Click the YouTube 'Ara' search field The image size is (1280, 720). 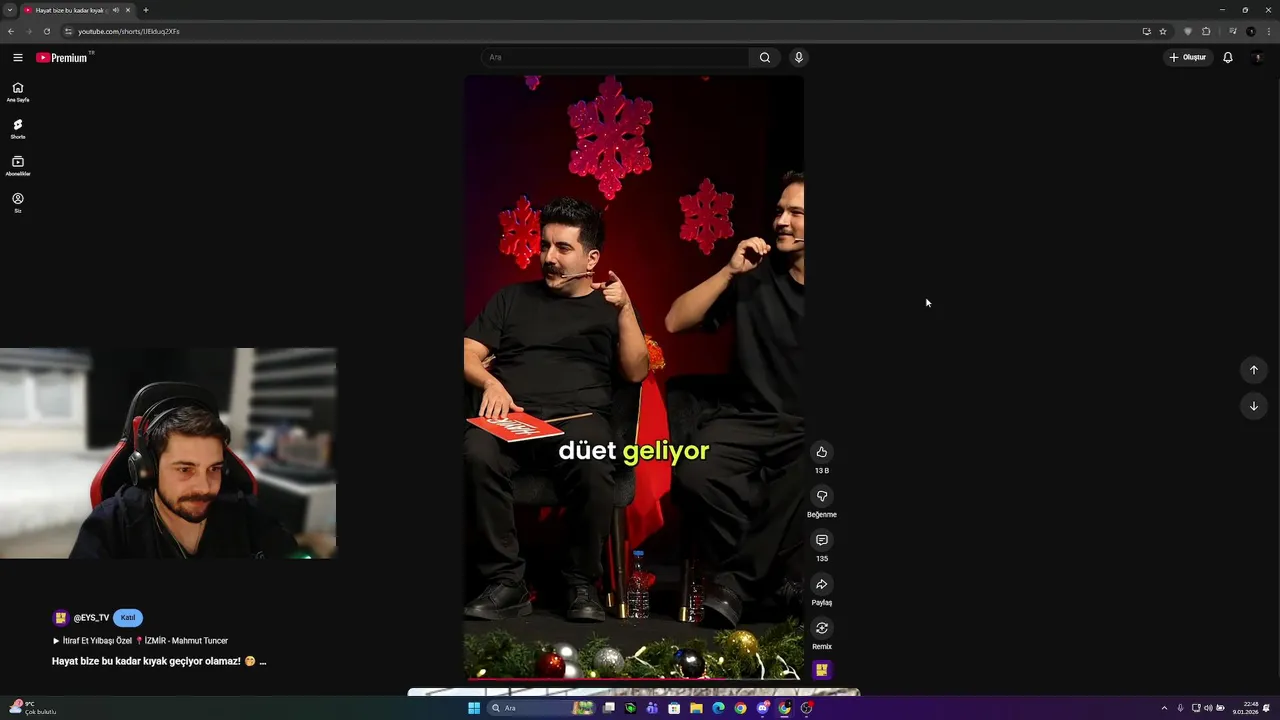pos(615,57)
